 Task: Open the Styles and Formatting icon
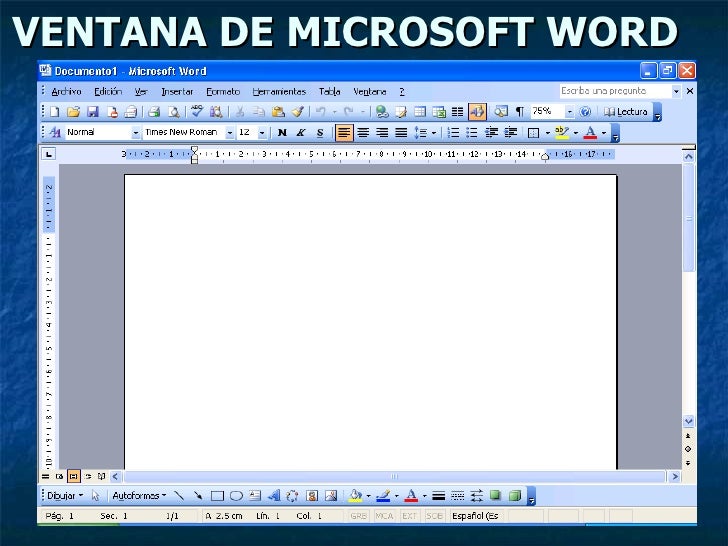[x=55, y=133]
